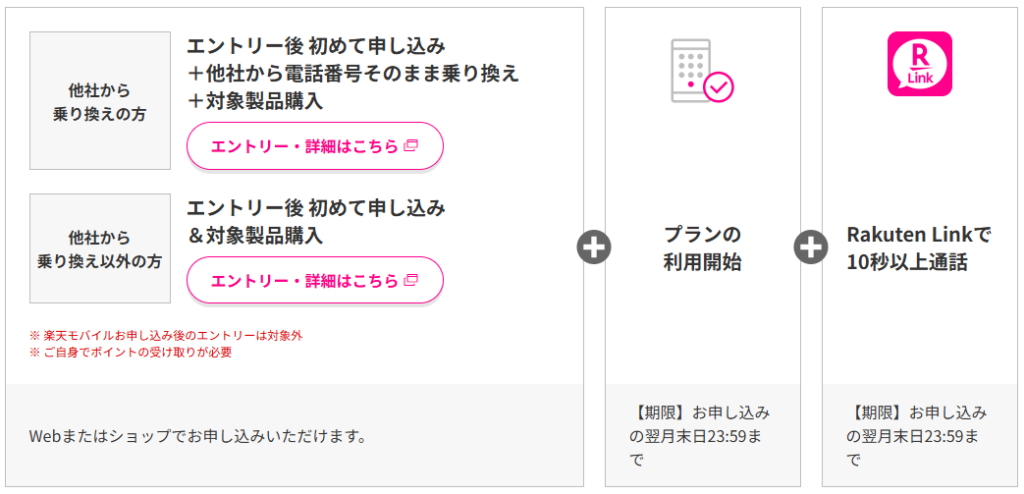Open エントリー・詳細はこちら for 他社から乗り換えの方
The image size is (1024, 494).
tap(315, 146)
